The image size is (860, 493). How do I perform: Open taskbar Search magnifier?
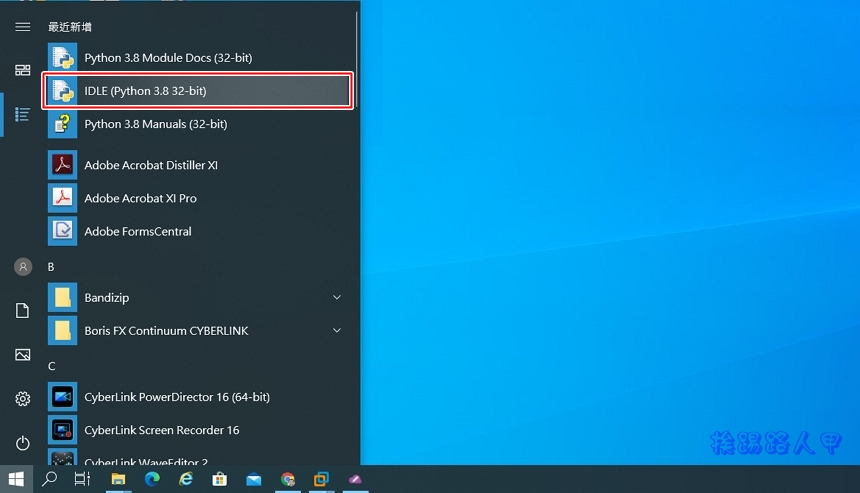pyautogui.click(x=49, y=480)
